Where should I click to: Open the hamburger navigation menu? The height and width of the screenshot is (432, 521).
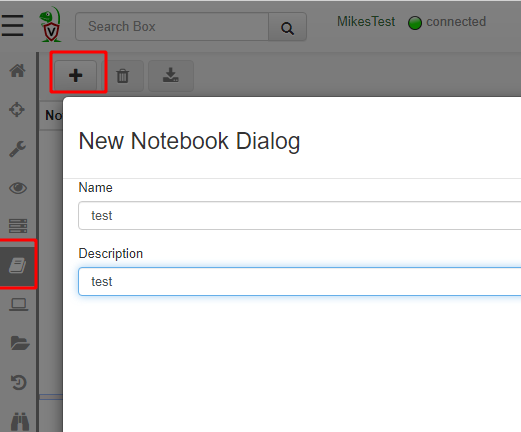(x=12, y=26)
